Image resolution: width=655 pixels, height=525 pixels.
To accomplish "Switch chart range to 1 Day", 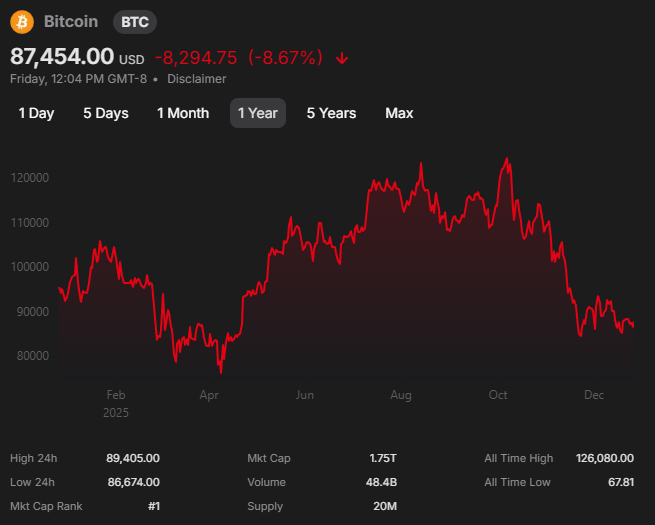I will (36, 113).
